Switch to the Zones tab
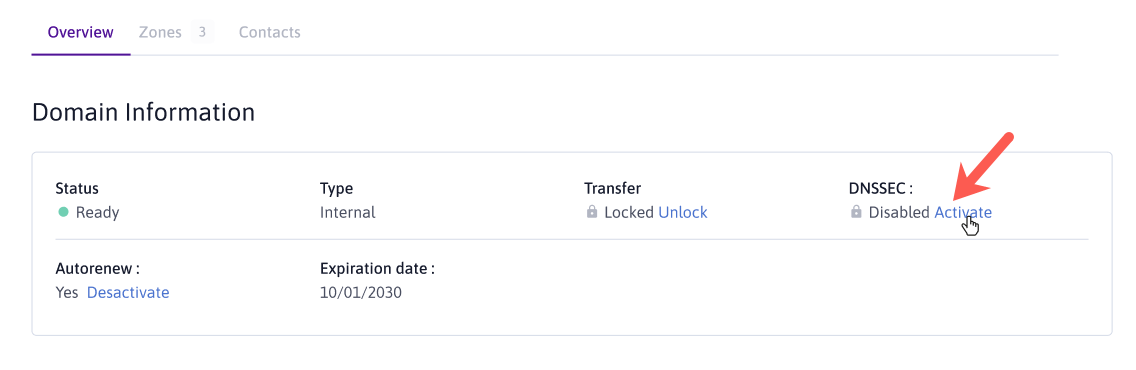 click(160, 33)
